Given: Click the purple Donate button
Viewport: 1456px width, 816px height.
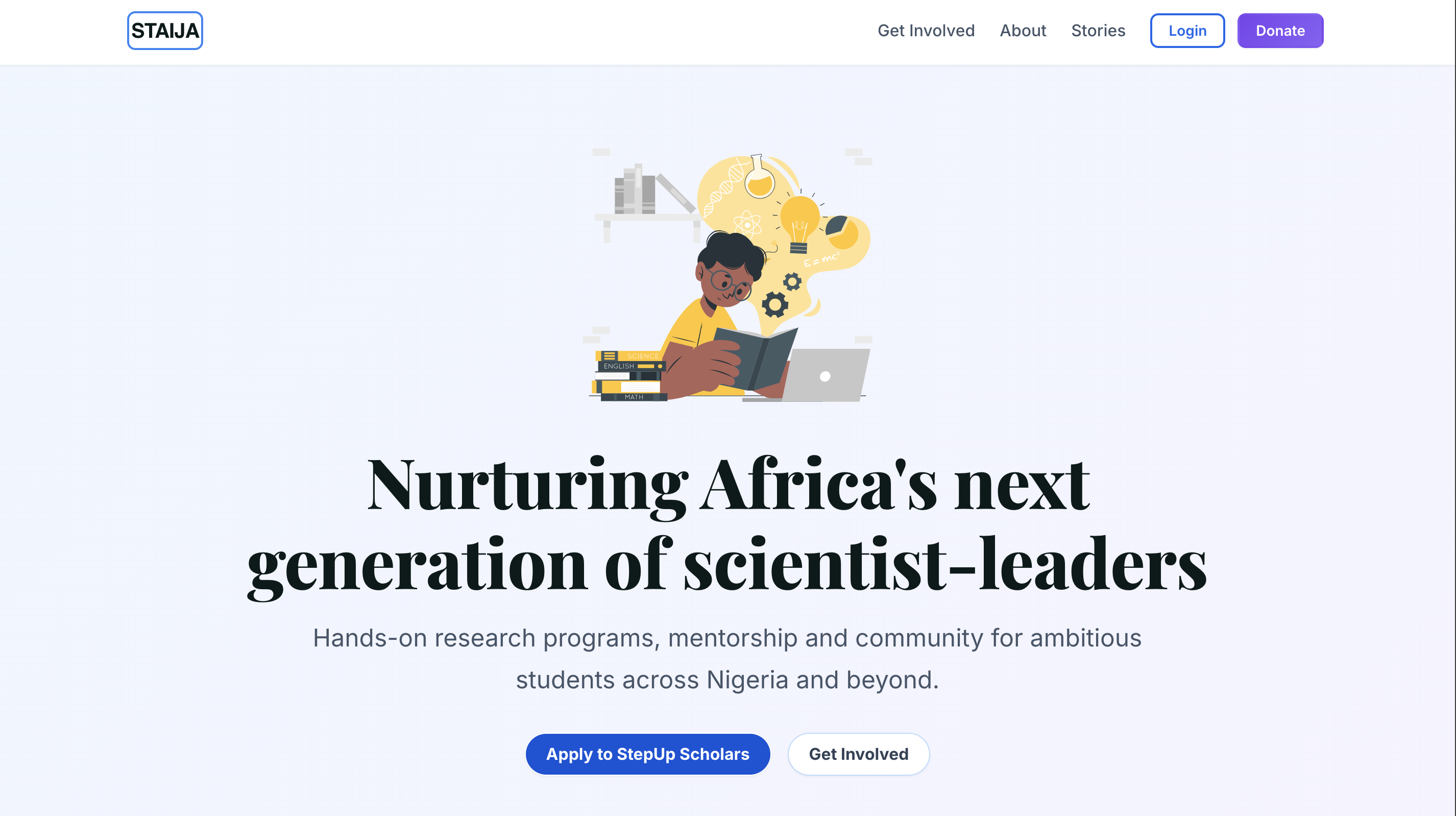Looking at the screenshot, I should click(1280, 31).
